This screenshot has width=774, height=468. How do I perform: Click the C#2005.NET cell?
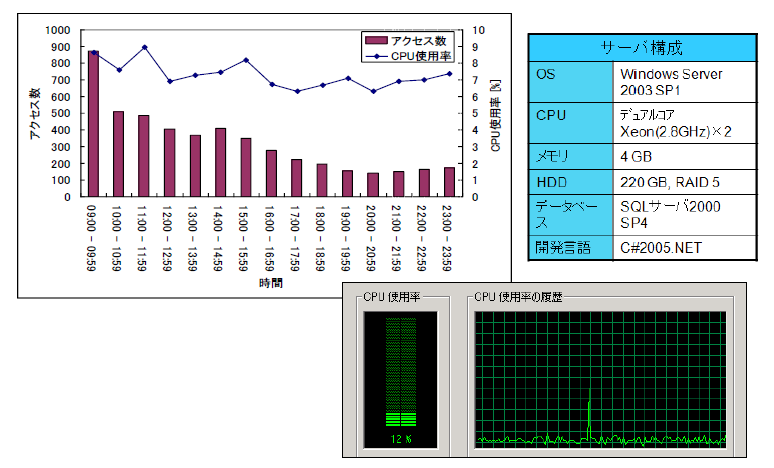click(685, 247)
